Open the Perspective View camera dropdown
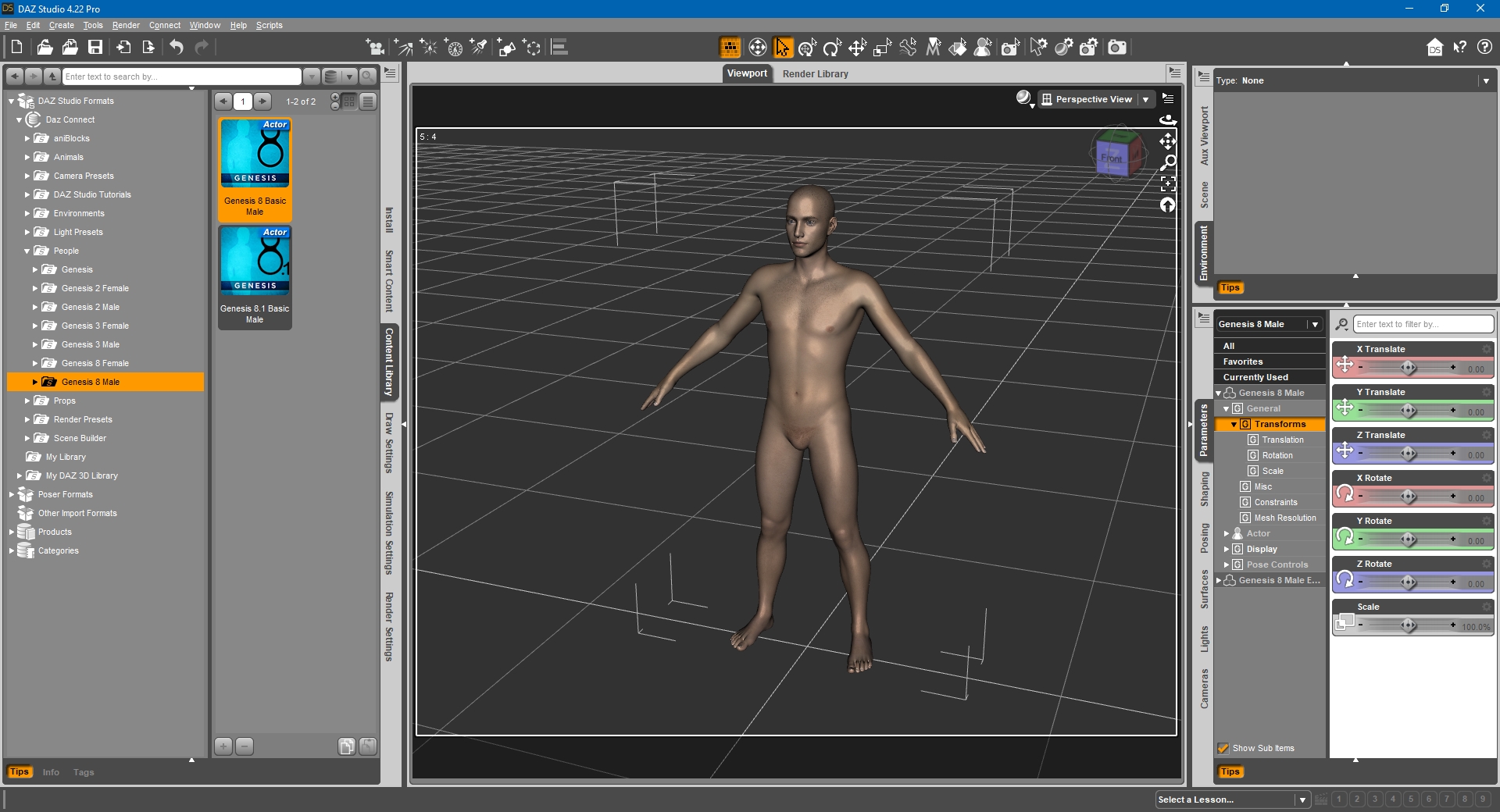This screenshot has width=1500, height=812. [1145, 99]
